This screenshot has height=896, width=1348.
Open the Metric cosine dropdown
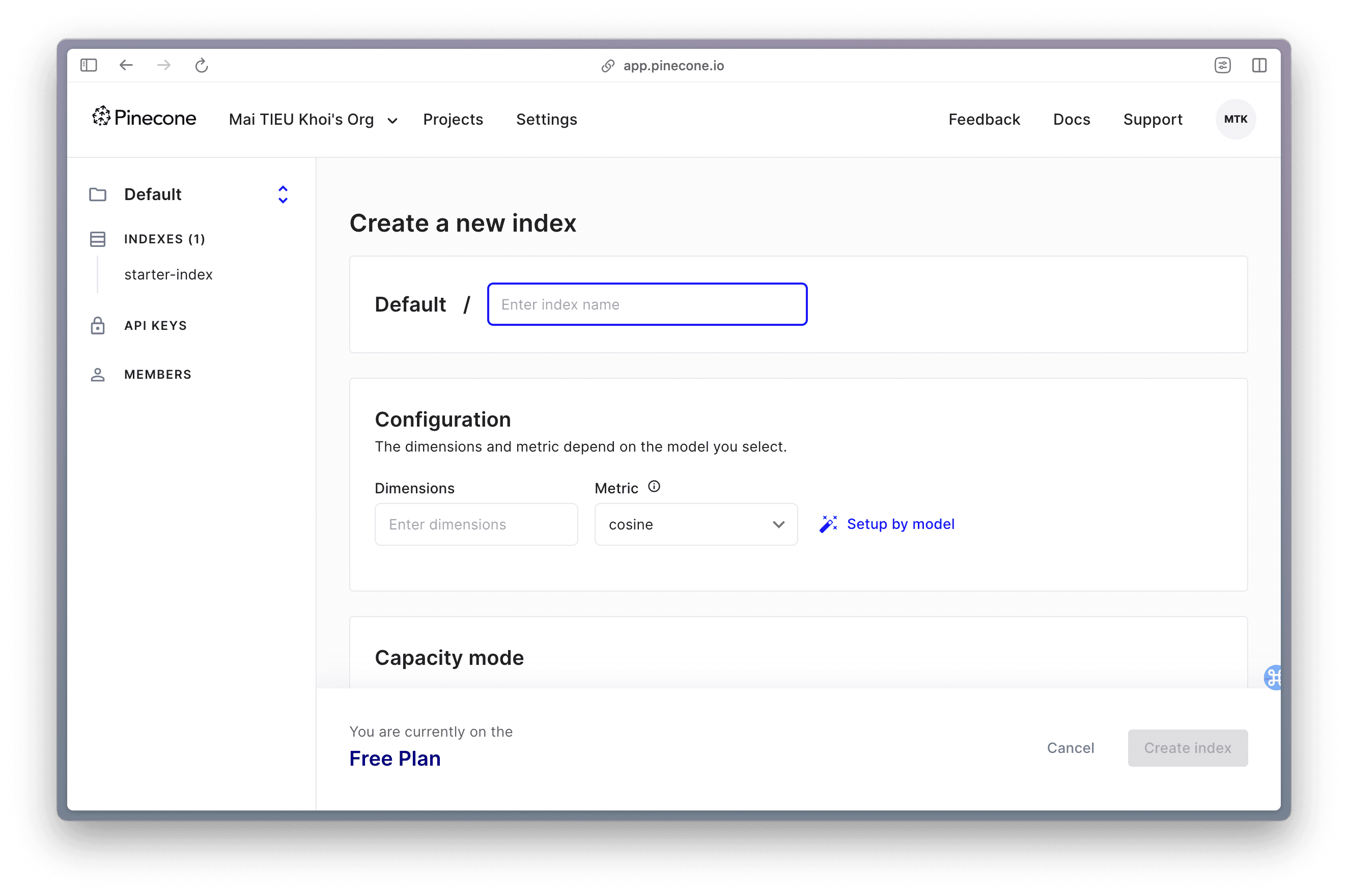coord(694,524)
